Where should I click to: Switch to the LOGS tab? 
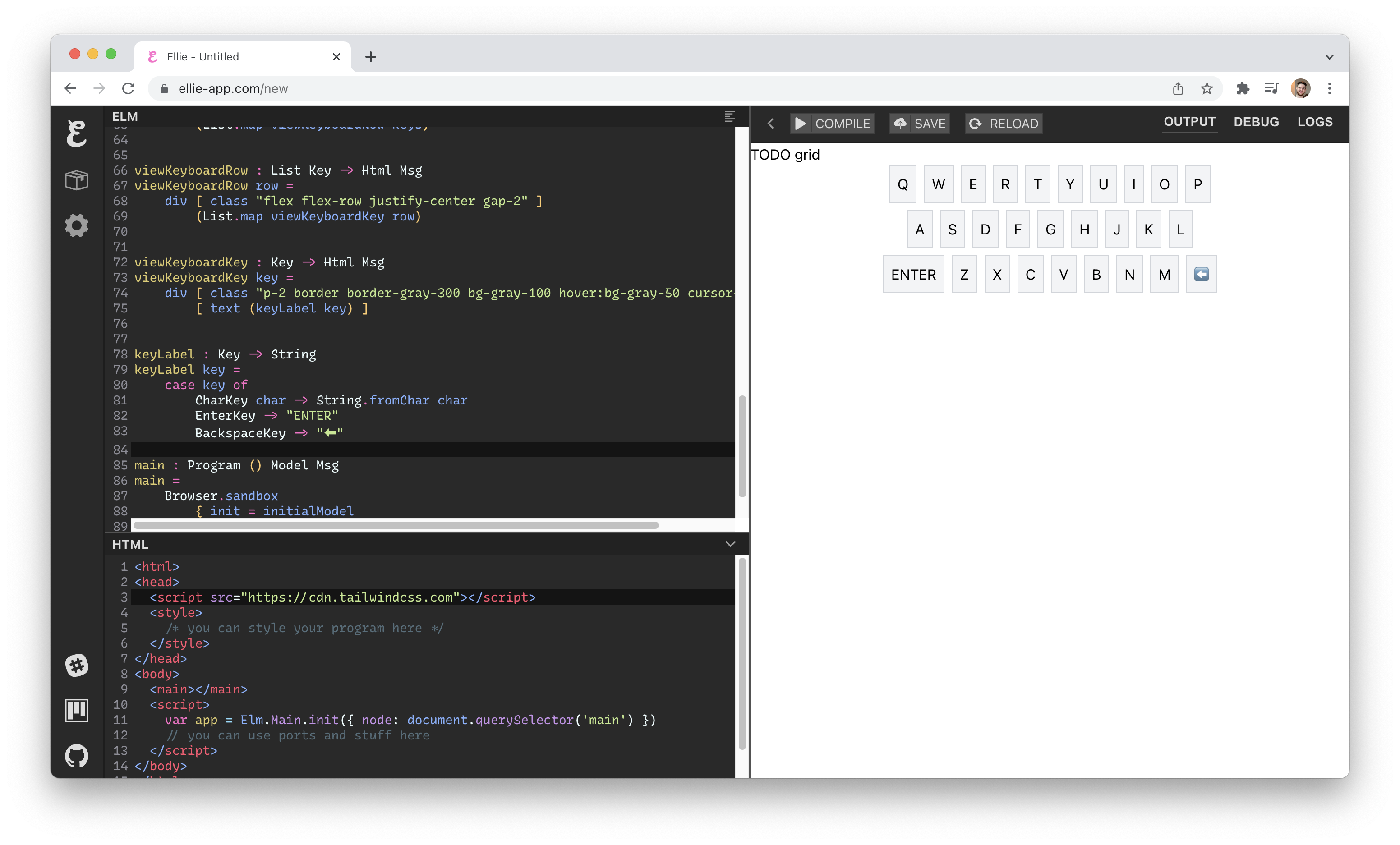pyautogui.click(x=1315, y=122)
